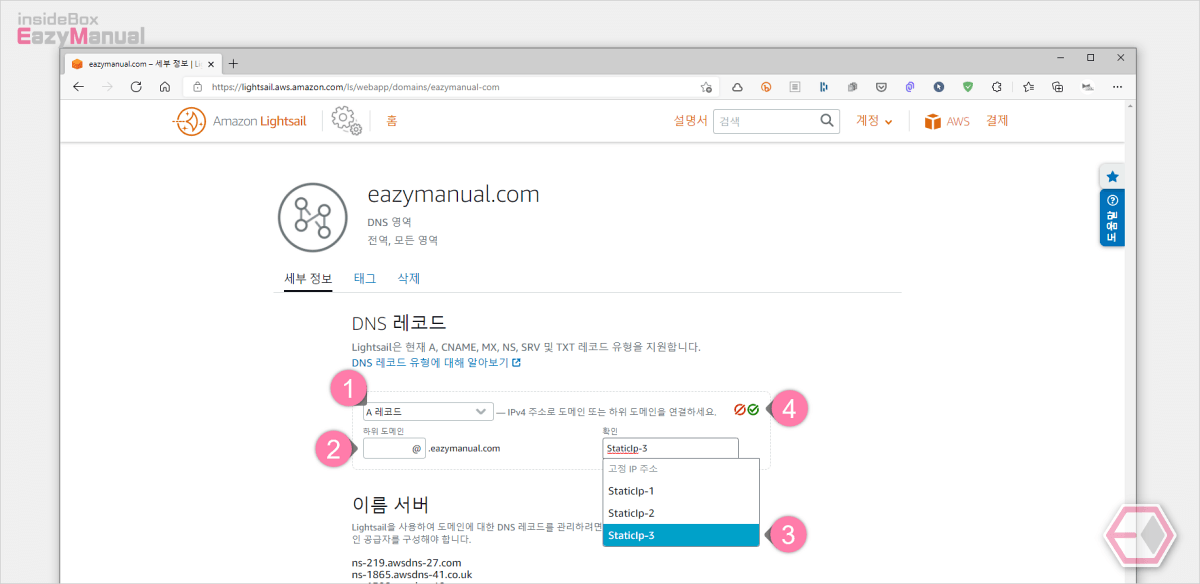Image resolution: width=1200 pixels, height=584 pixels.
Task: Open the blue 도움말 help side tab
Action: click(1112, 218)
